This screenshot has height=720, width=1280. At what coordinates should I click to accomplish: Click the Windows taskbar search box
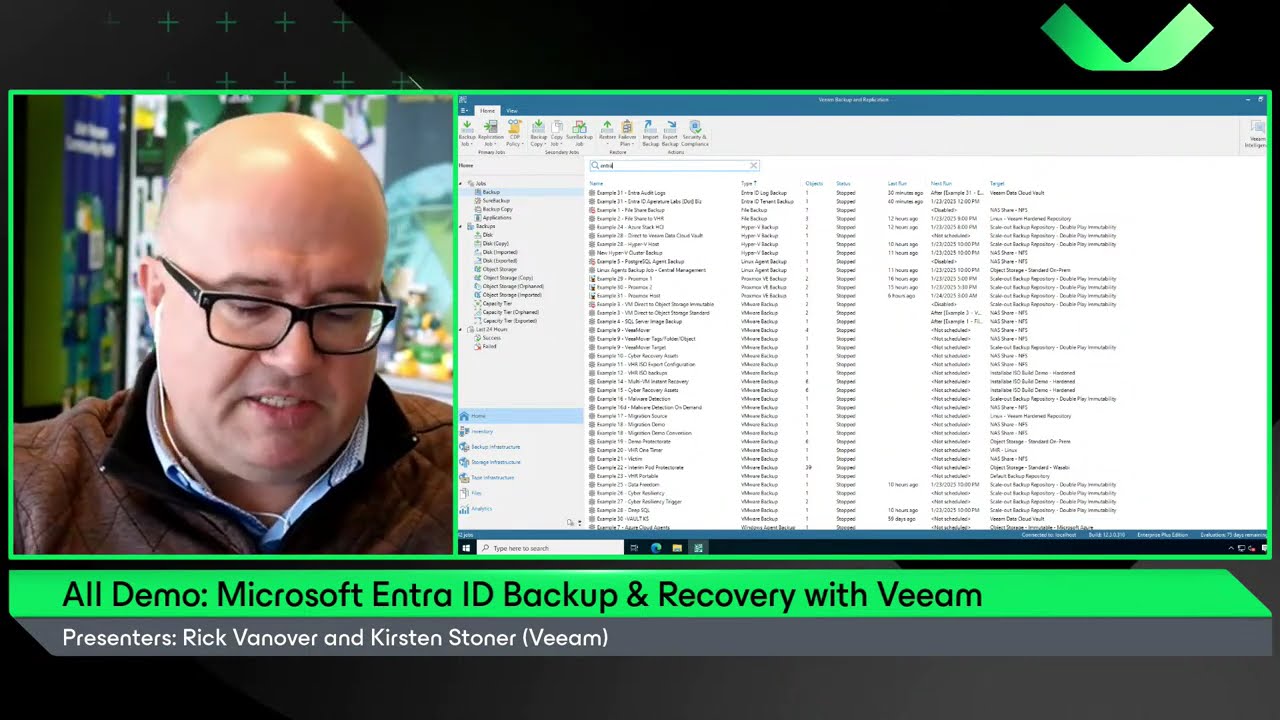click(x=549, y=548)
